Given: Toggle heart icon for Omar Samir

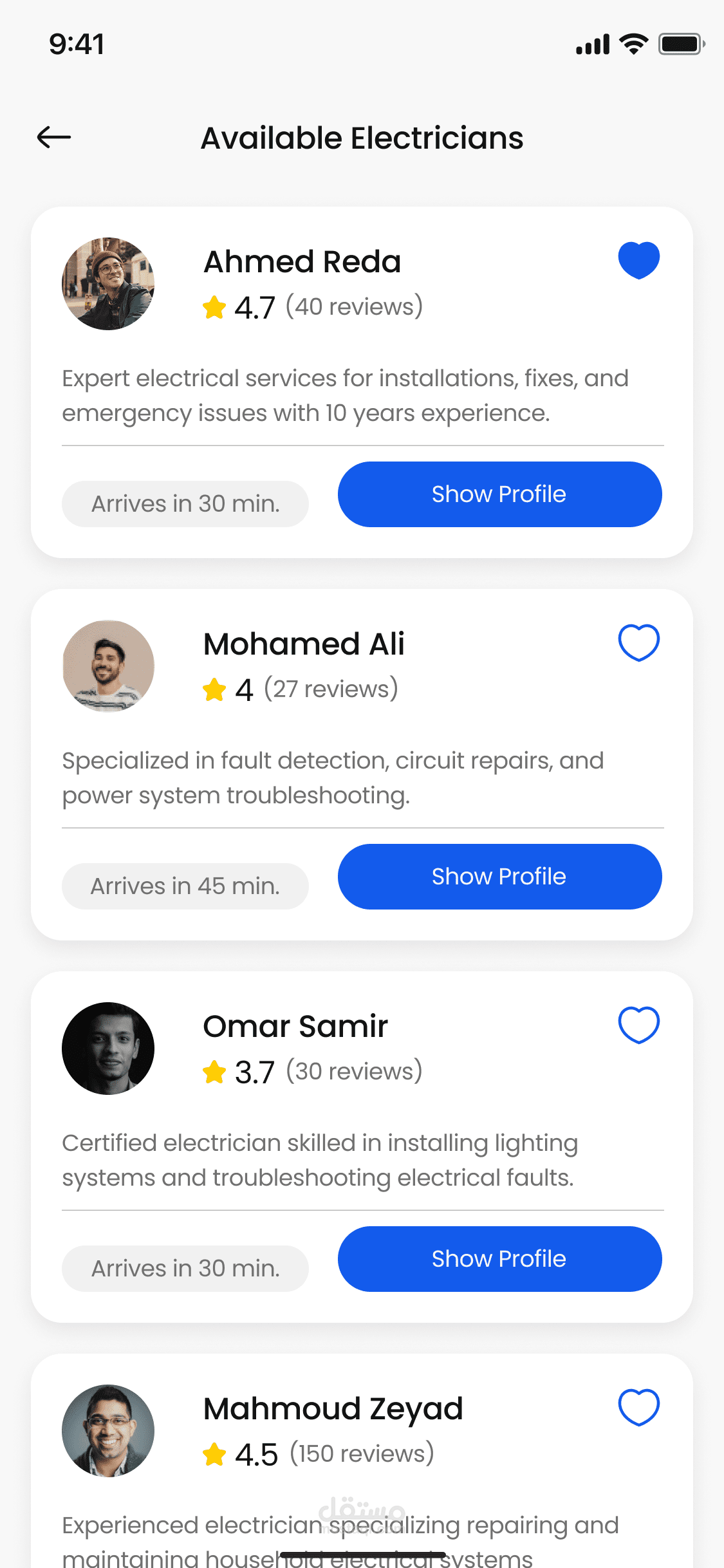Looking at the screenshot, I should pyautogui.click(x=638, y=1025).
